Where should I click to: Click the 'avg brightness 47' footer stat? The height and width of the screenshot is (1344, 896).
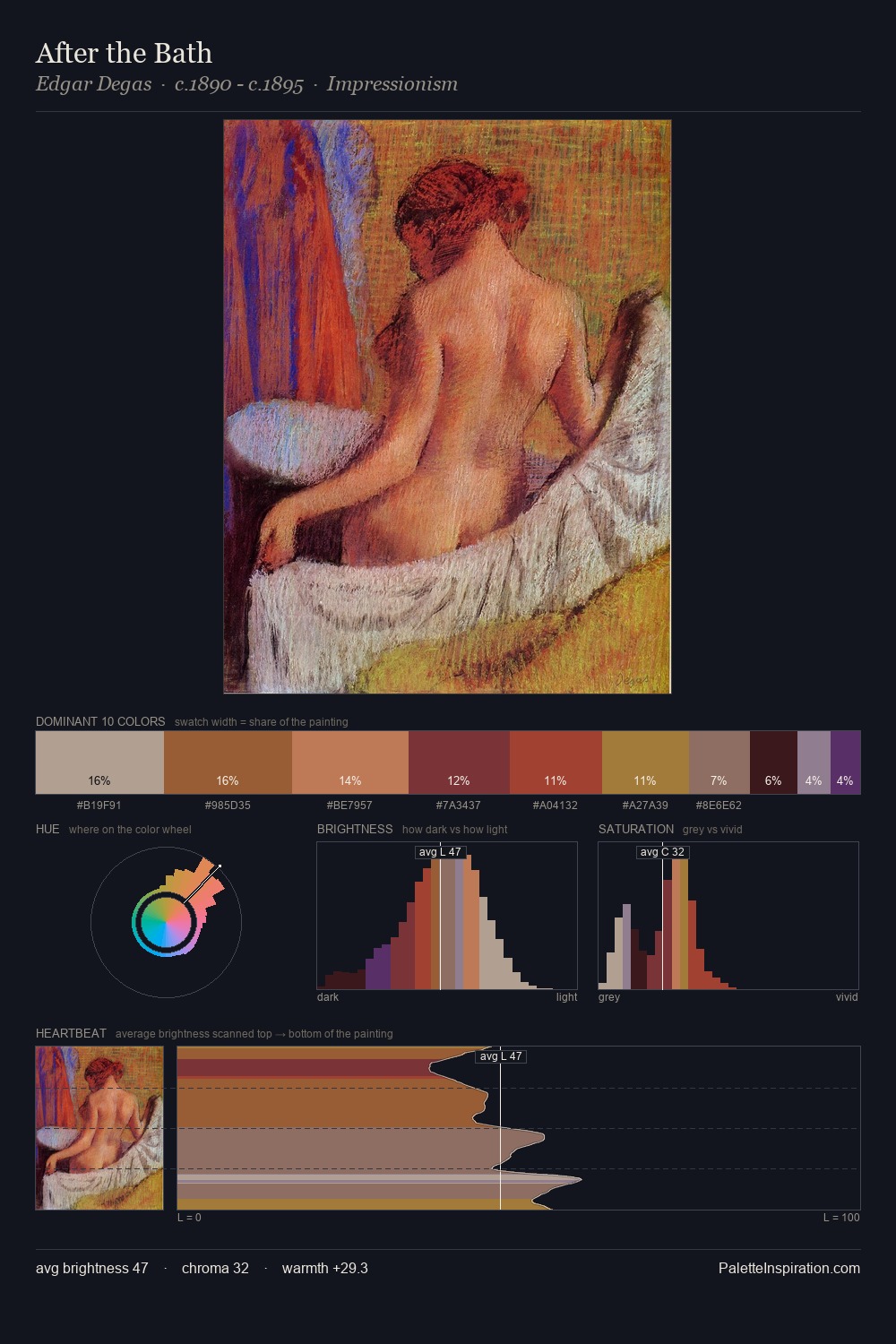[91, 1268]
